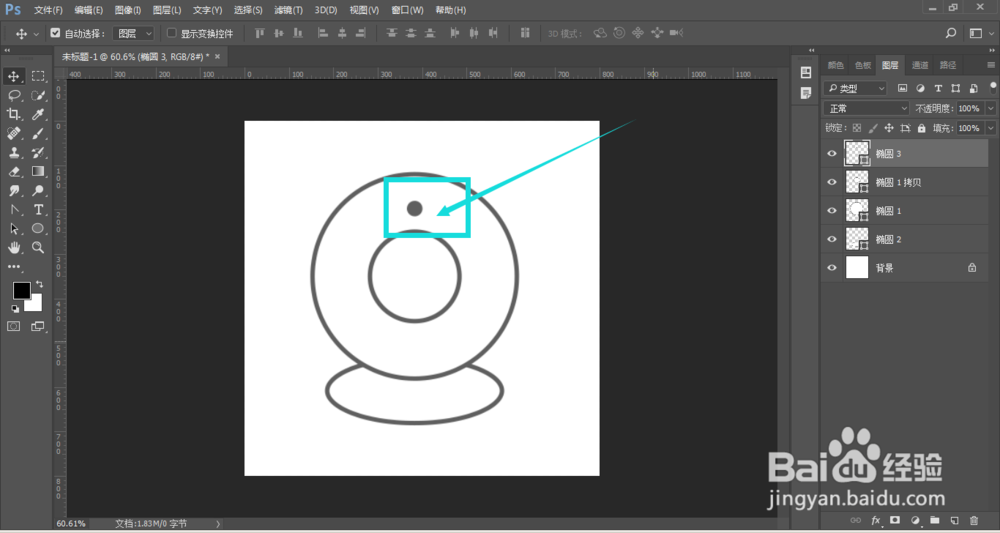Select the Brush tool
Image resolution: width=1000 pixels, height=533 pixels.
[x=38, y=133]
